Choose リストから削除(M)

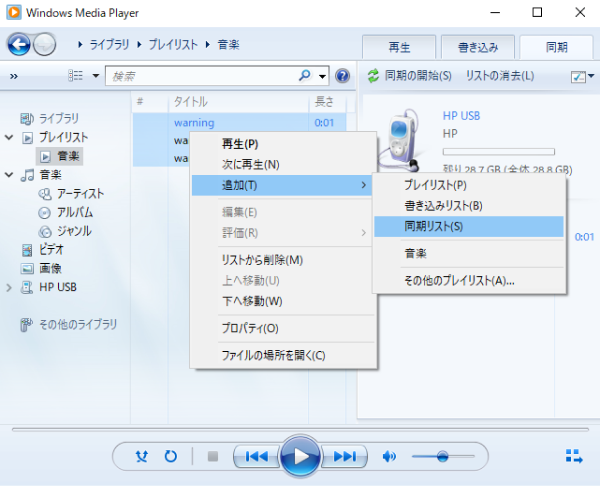pos(283,260)
